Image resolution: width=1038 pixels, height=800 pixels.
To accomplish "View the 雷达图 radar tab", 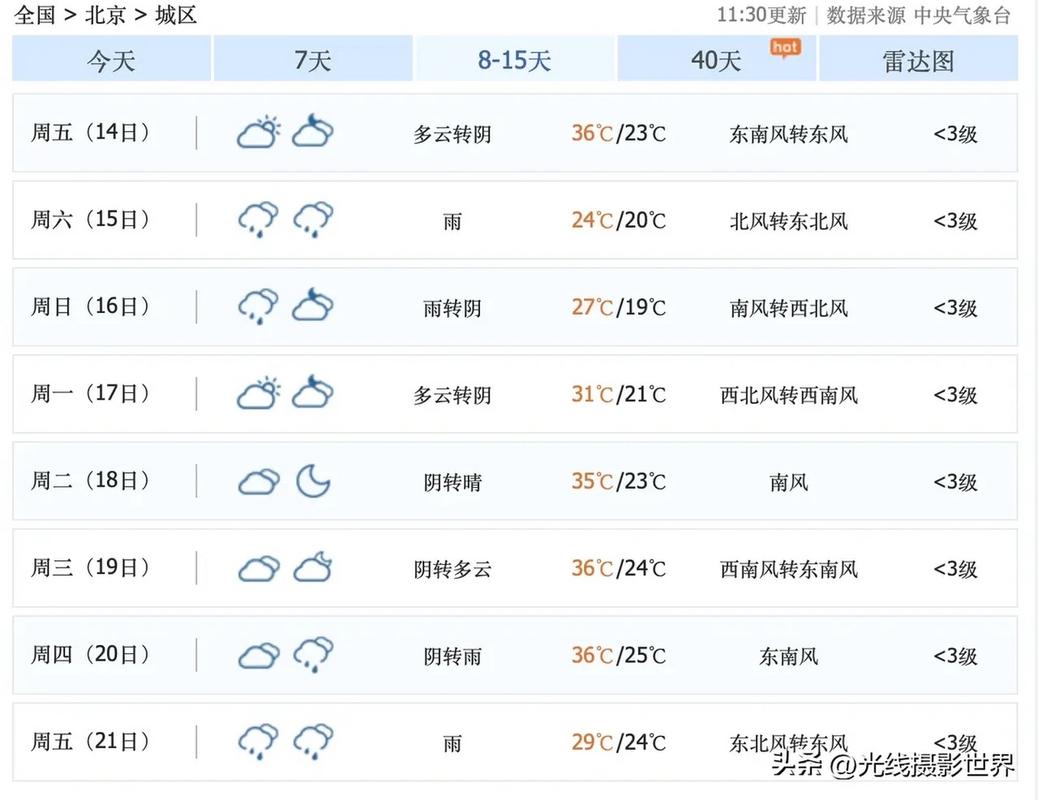I will pyautogui.click(x=919, y=59).
